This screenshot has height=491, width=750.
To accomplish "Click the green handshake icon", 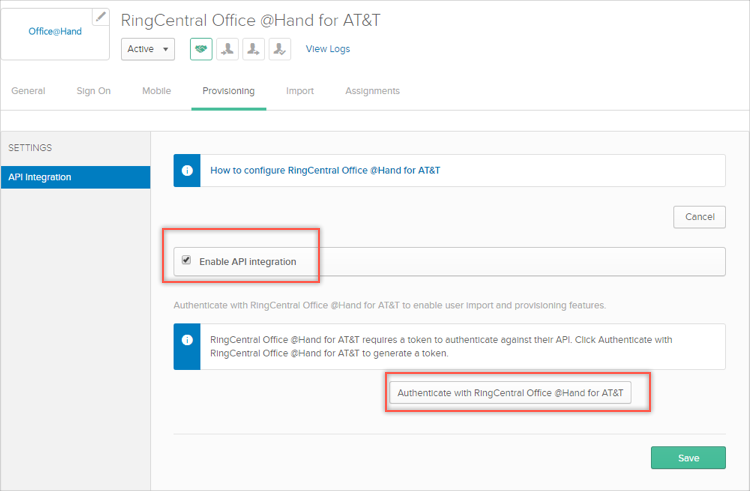I will pos(201,49).
